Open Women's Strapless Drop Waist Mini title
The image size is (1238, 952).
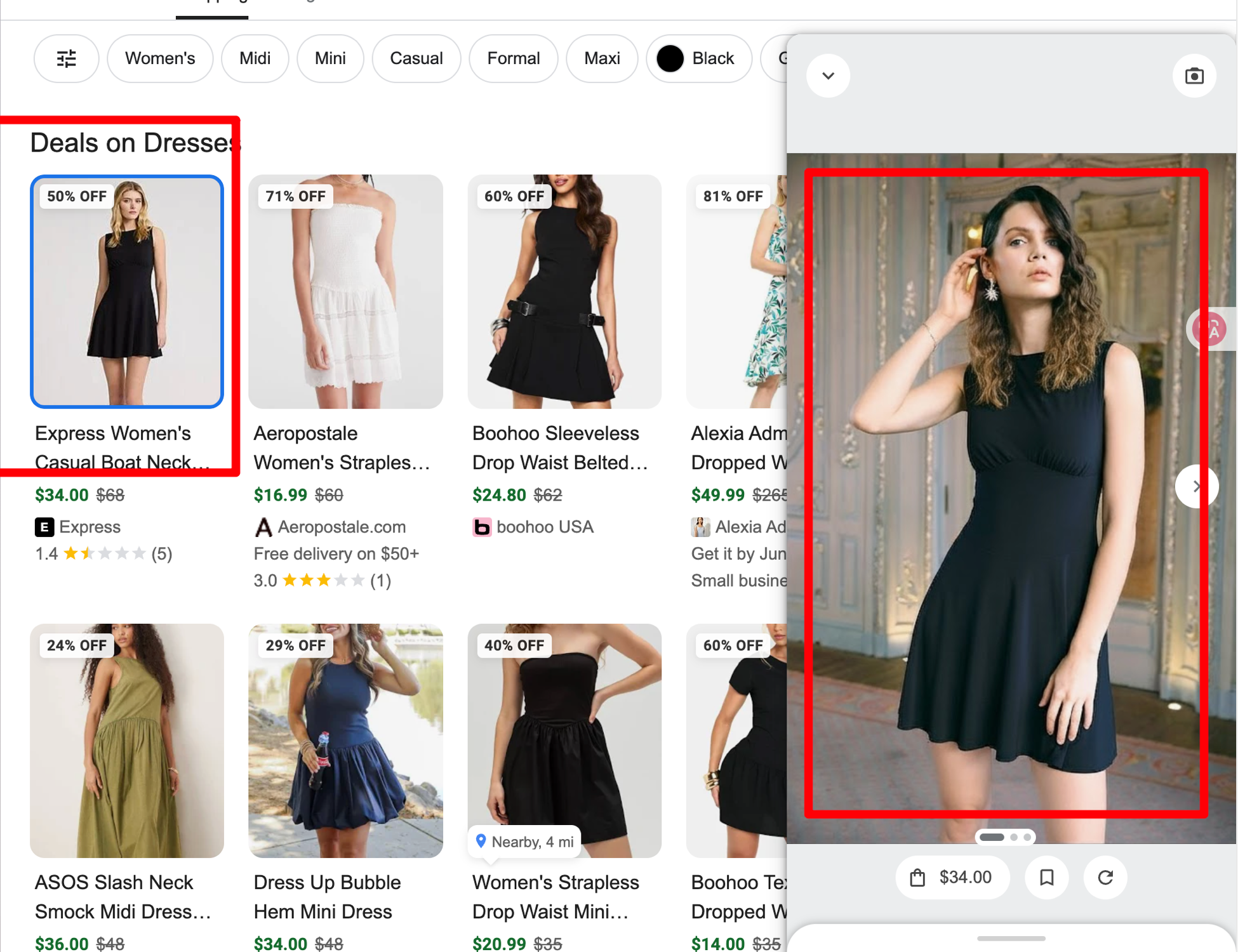point(556,897)
